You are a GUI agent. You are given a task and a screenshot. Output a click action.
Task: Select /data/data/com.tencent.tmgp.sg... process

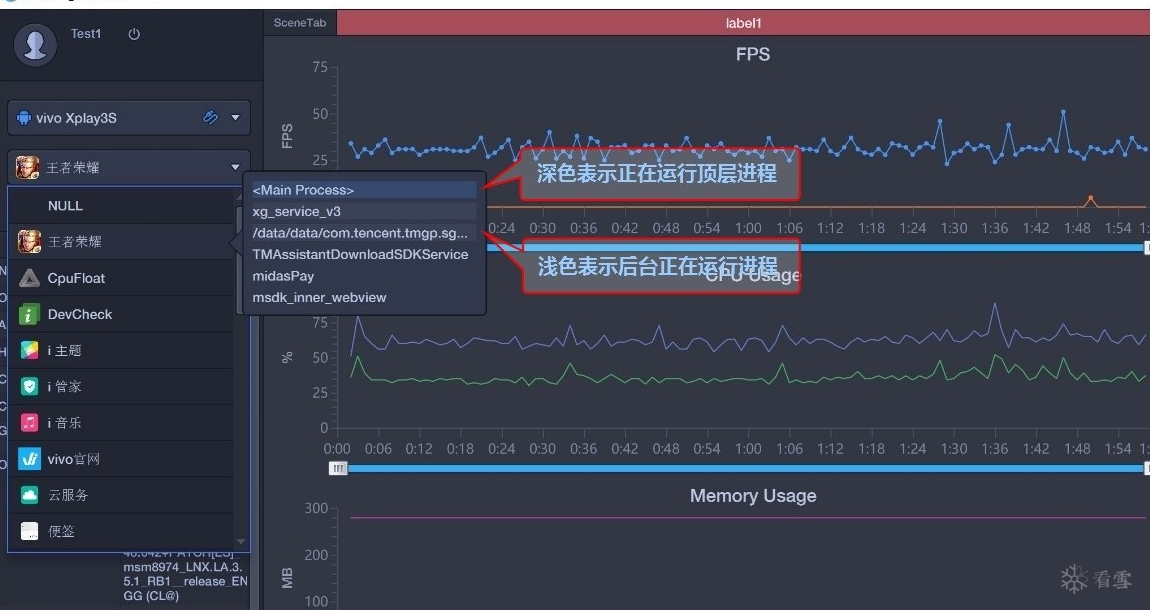click(x=364, y=232)
